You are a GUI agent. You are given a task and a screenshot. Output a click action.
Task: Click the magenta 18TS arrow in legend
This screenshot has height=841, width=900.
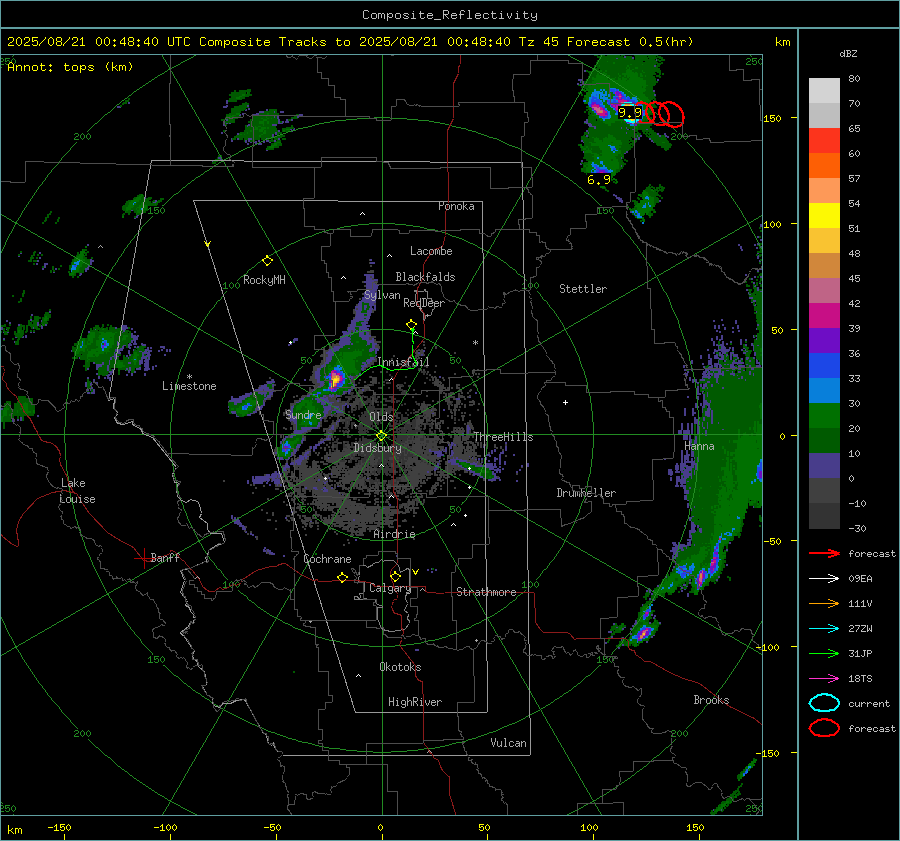824,679
